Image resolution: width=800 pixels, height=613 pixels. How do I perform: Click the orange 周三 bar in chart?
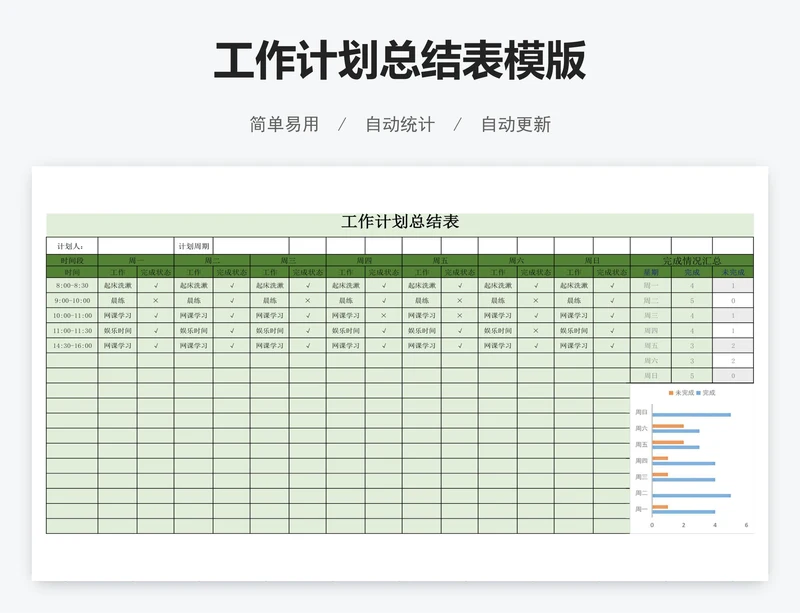tap(660, 474)
